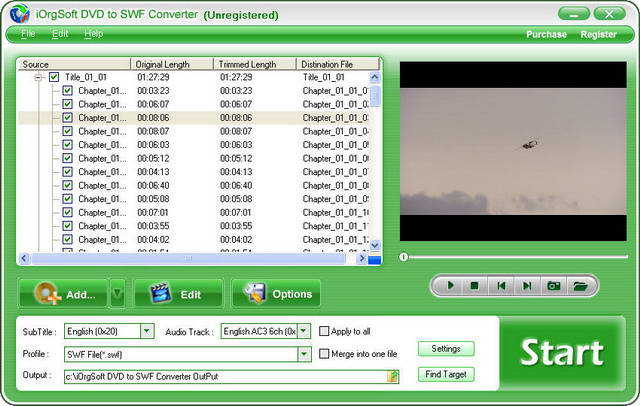Click the iOrgSoft app logo icon
640x406 pixels.
(x=20, y=14)
